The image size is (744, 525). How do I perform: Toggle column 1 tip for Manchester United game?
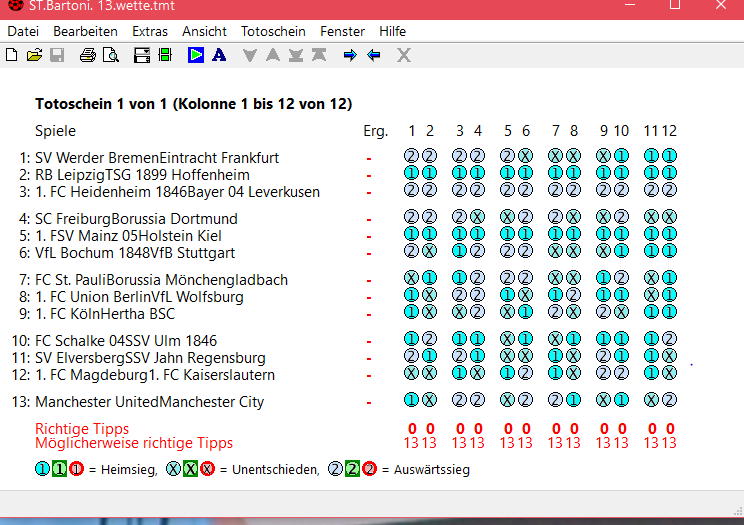[411, 400]
